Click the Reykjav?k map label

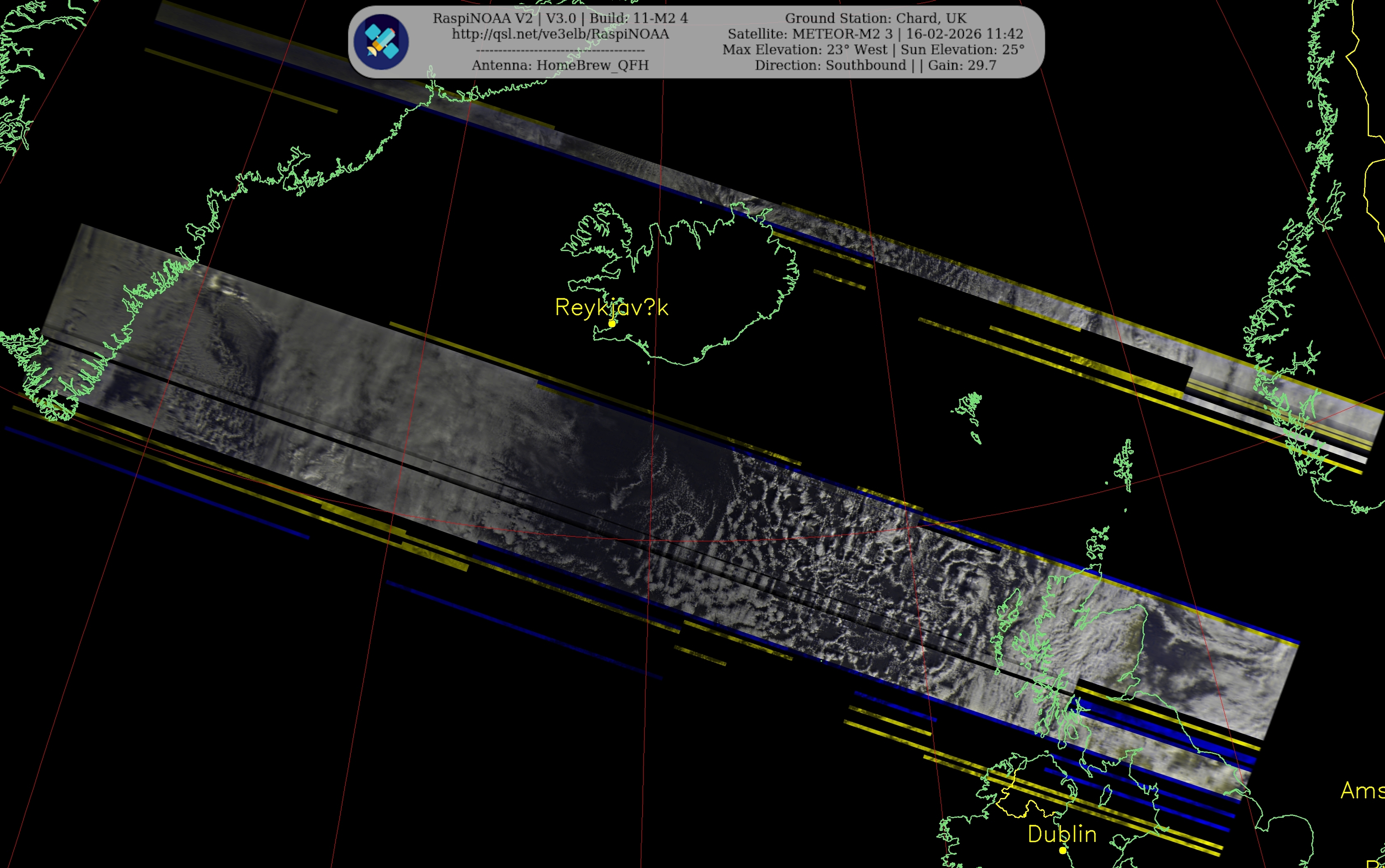pyautogui.click(x=611, y=308)
